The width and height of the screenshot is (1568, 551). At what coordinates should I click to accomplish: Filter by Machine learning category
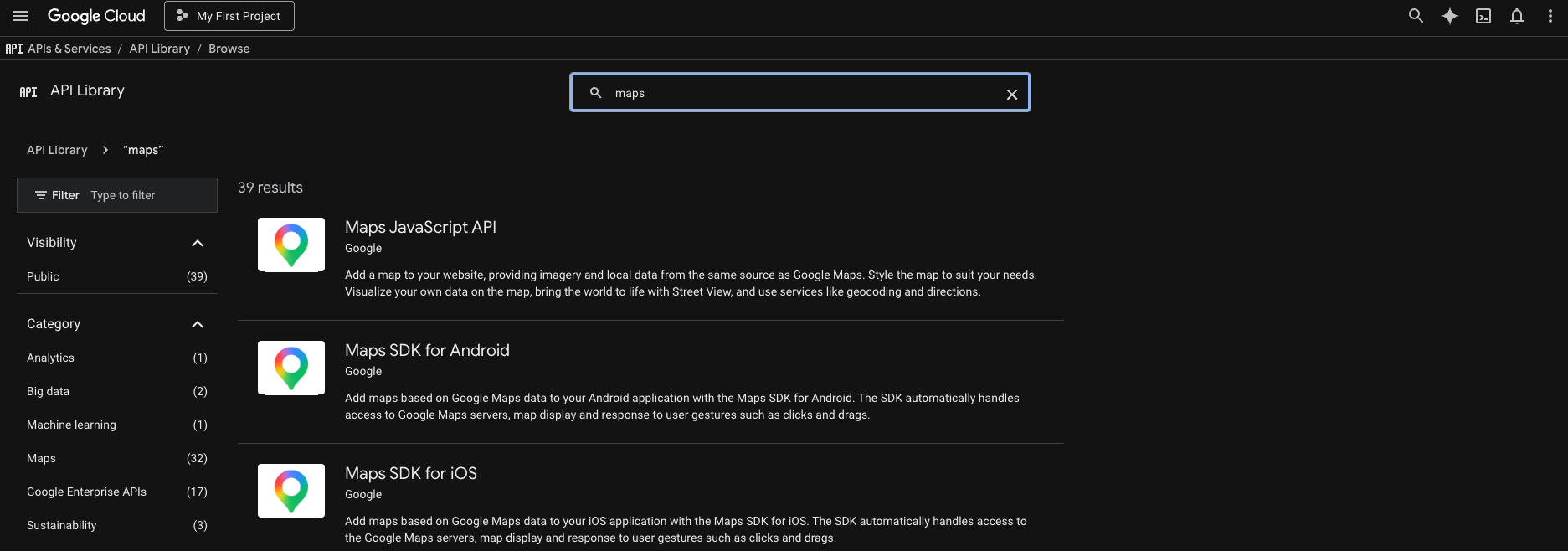(117, 425)
